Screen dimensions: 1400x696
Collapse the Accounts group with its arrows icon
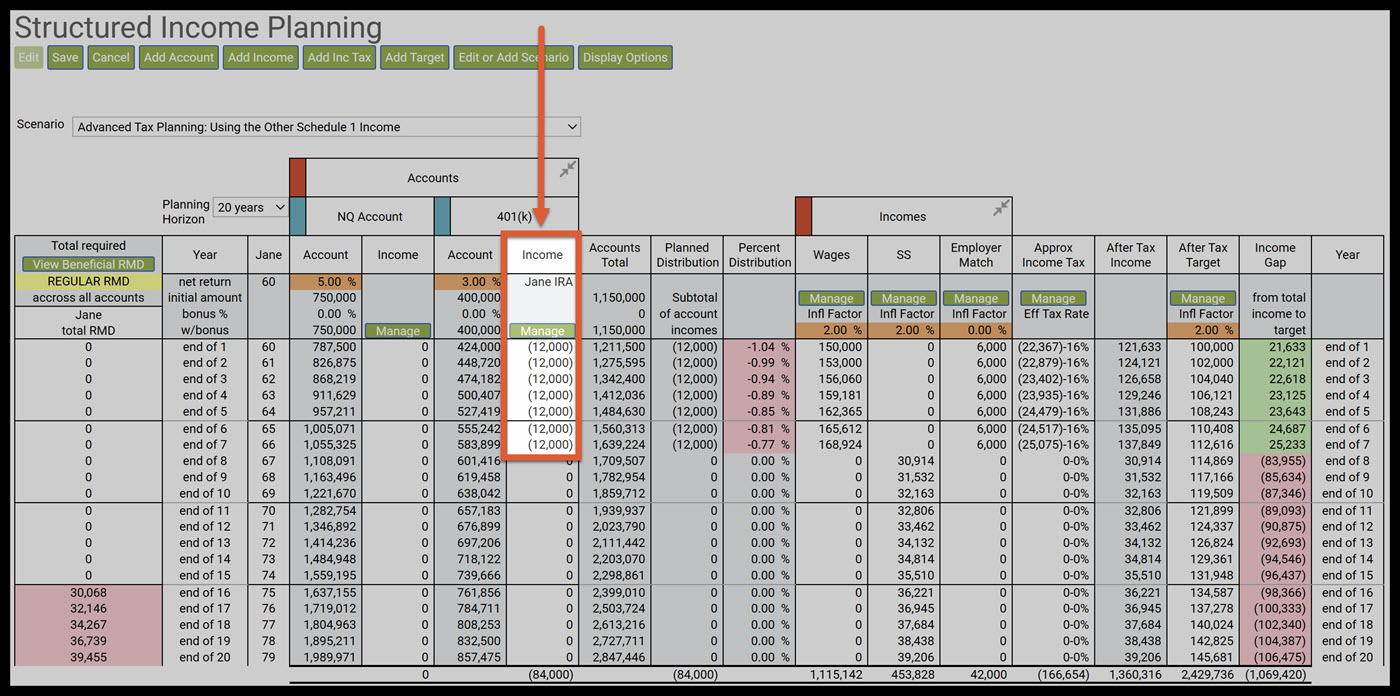pos(567,170)
